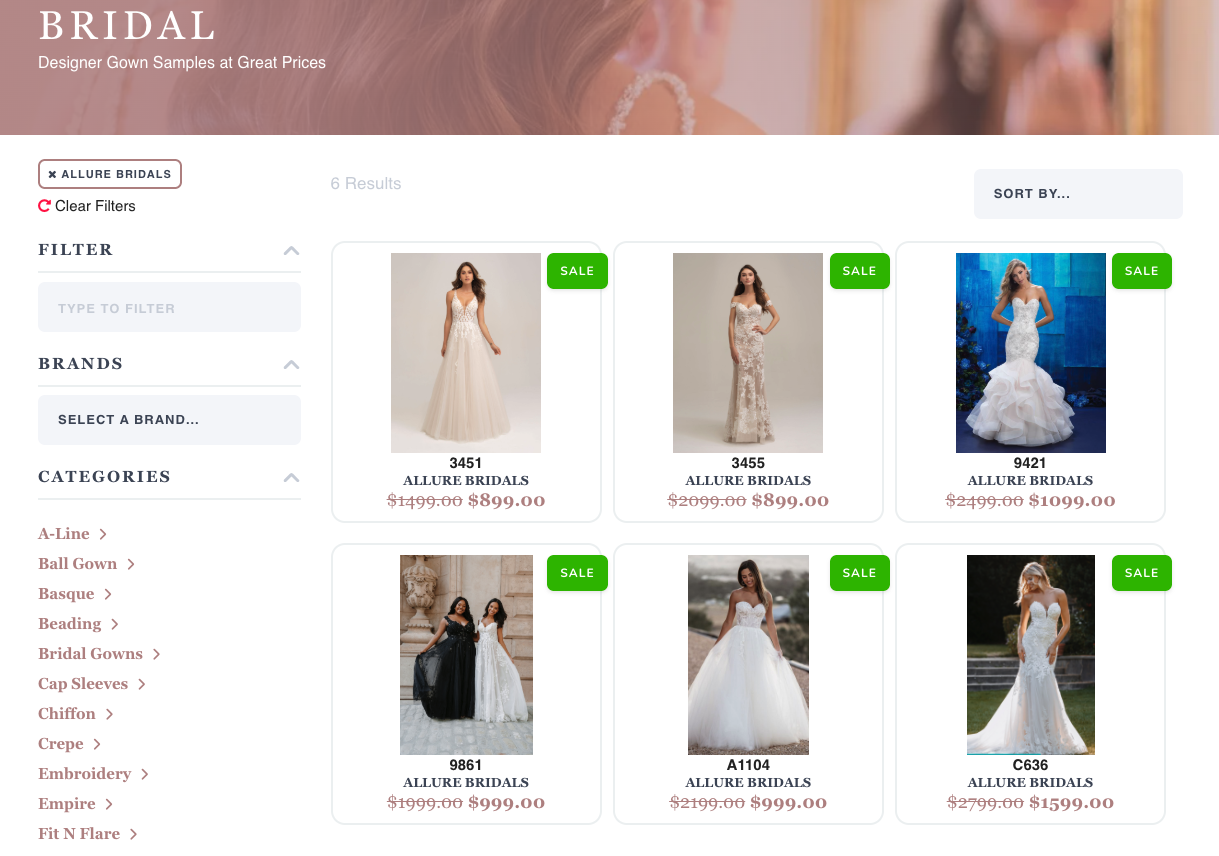Screen dimensions: 1219x856
Task: Click the $1099.00 sale price
Action: point(1072,500)
